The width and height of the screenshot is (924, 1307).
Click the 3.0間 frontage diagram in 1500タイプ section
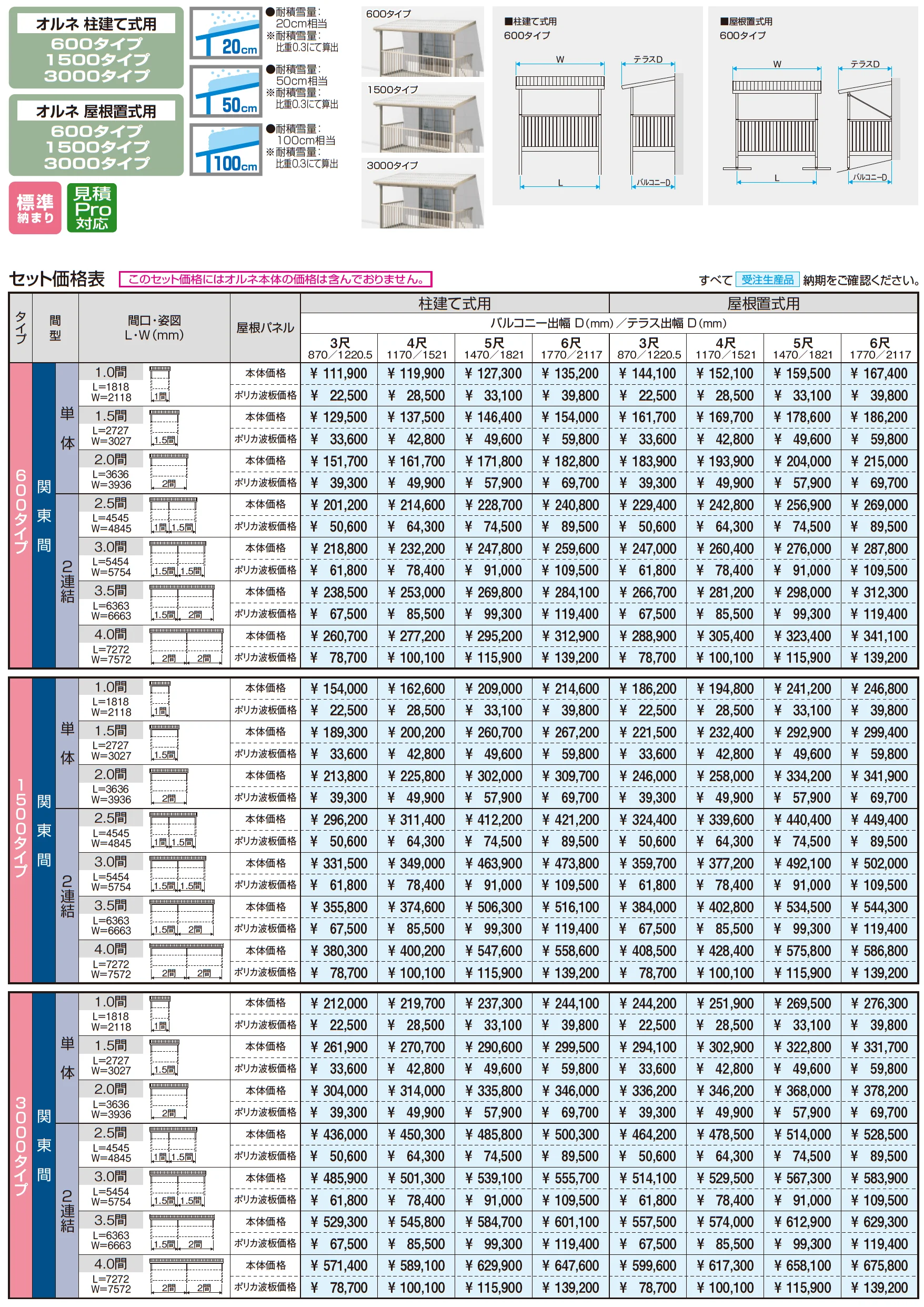pos(177,874)
